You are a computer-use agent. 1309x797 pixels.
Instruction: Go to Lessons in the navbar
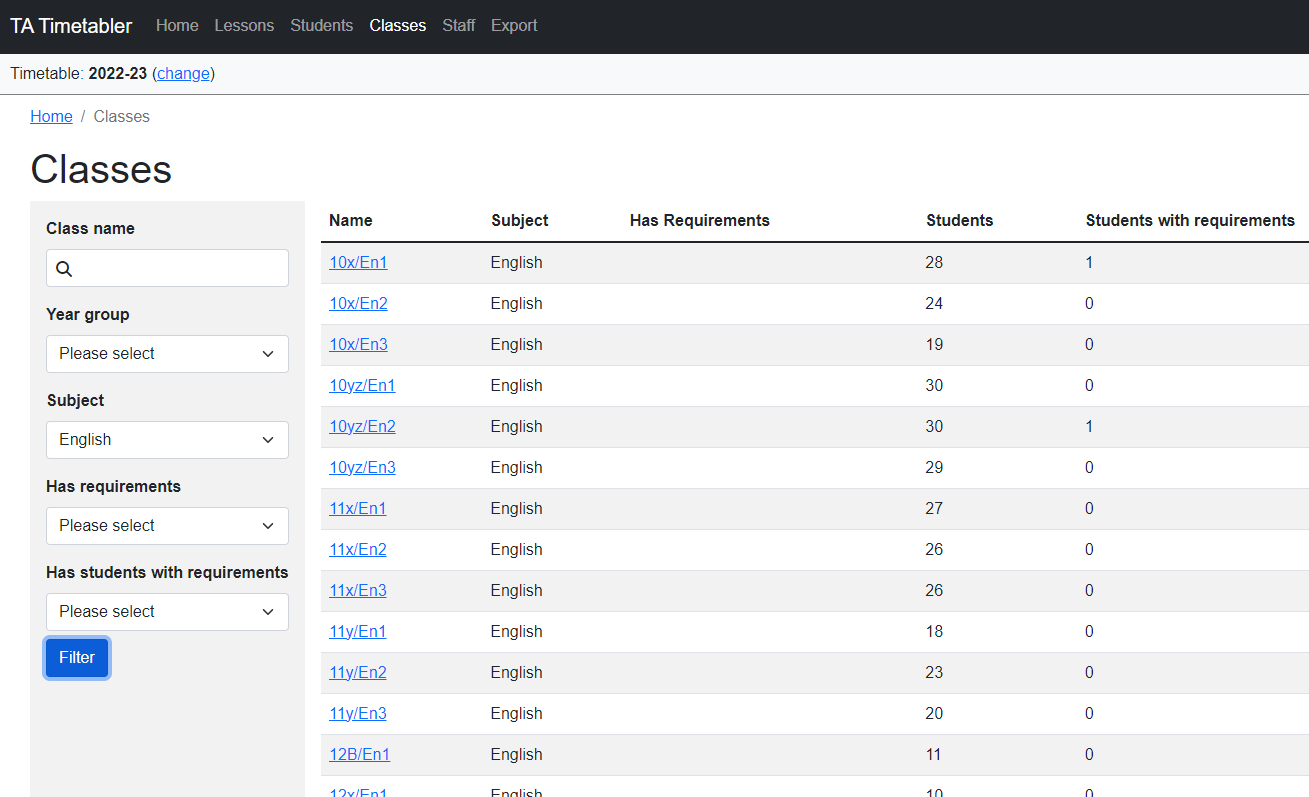[x=244, y=26]
